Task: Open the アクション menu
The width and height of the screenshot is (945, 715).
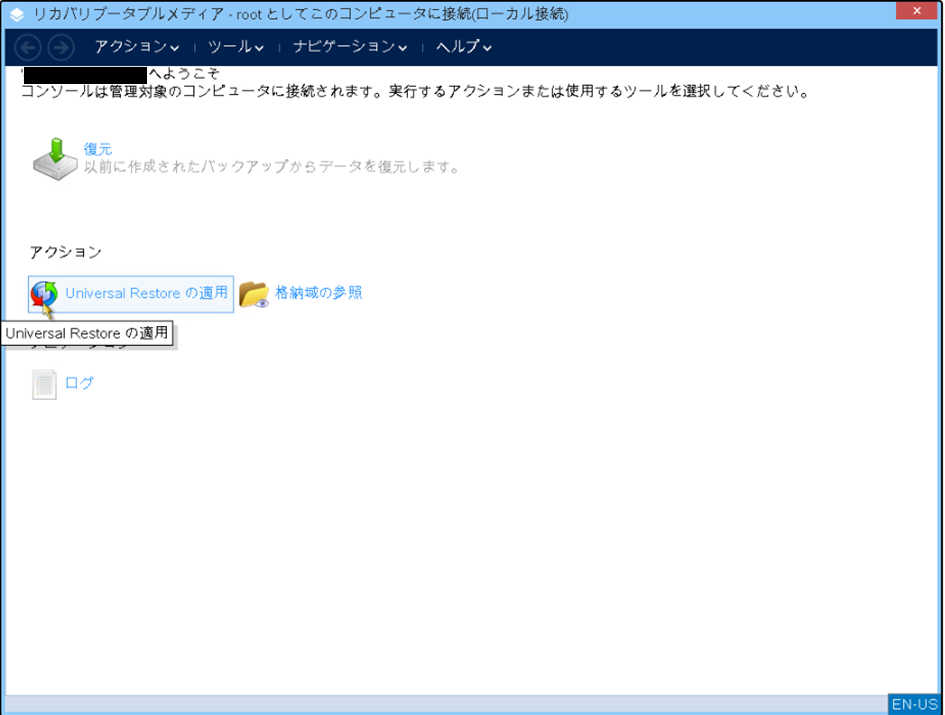Action: 130,47
